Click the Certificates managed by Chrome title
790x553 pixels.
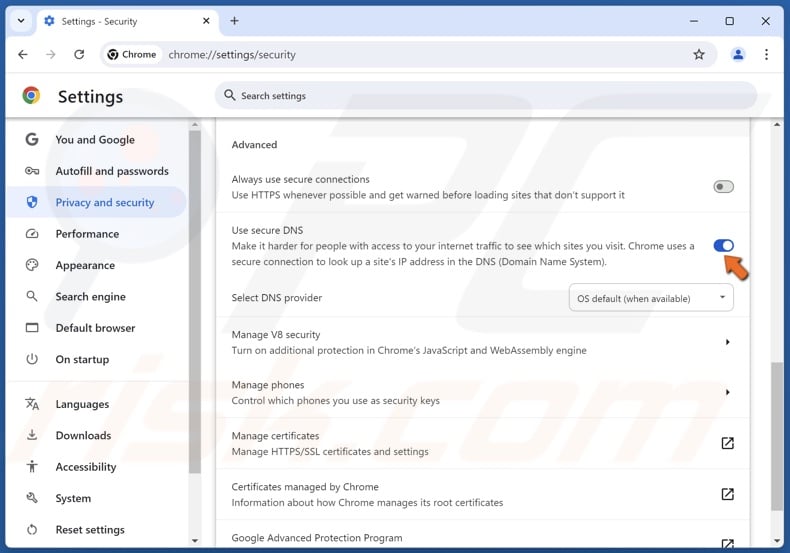point(305,487)
